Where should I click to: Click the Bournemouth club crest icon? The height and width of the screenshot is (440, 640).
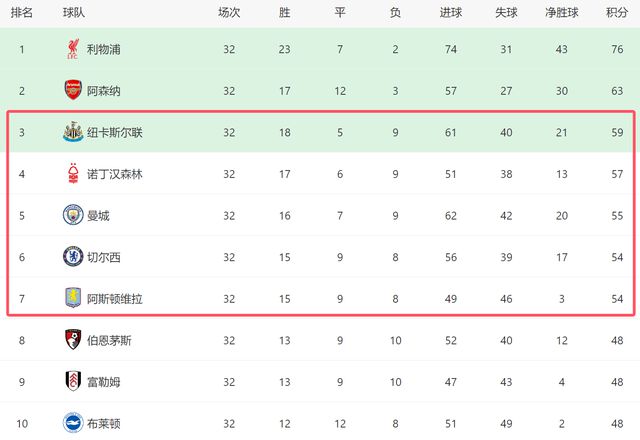(73, 340)
